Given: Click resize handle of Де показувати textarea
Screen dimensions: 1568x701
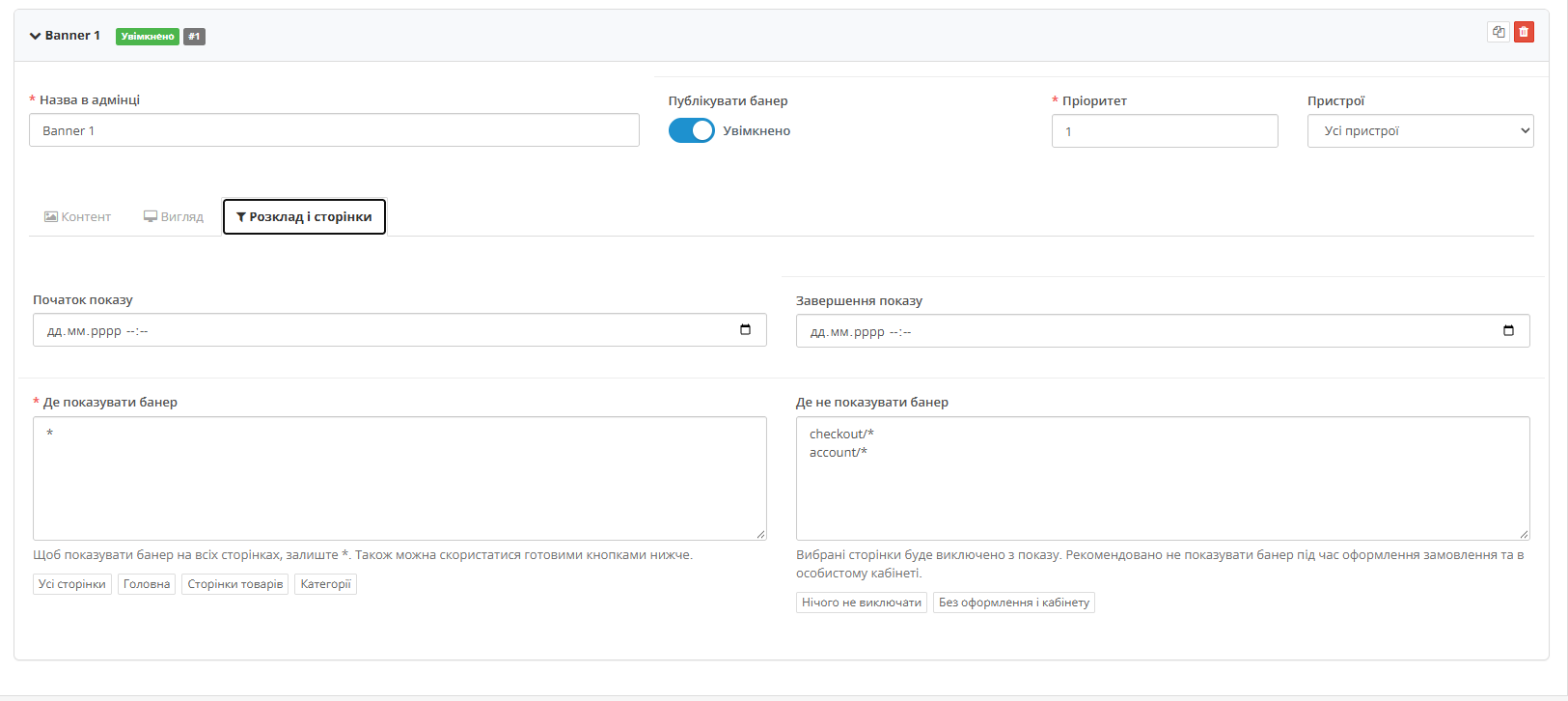Looking at the screenshot, I should (760, 534).
